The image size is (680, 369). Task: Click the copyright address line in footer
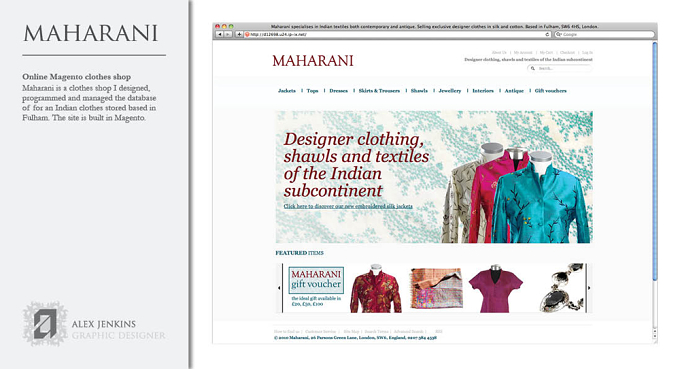click(355, 337)
